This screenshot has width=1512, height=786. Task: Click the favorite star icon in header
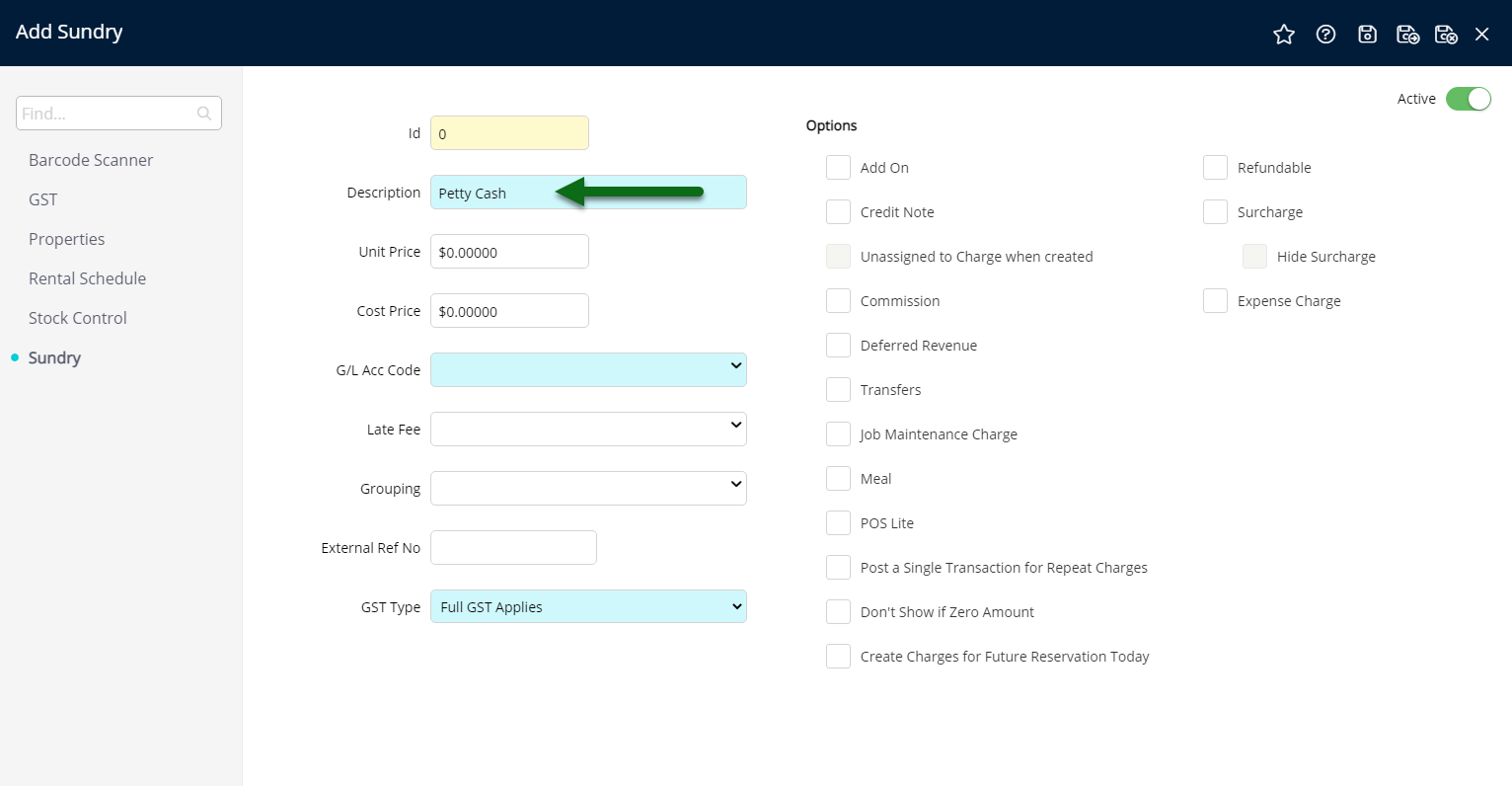[x=1284, y=34]
